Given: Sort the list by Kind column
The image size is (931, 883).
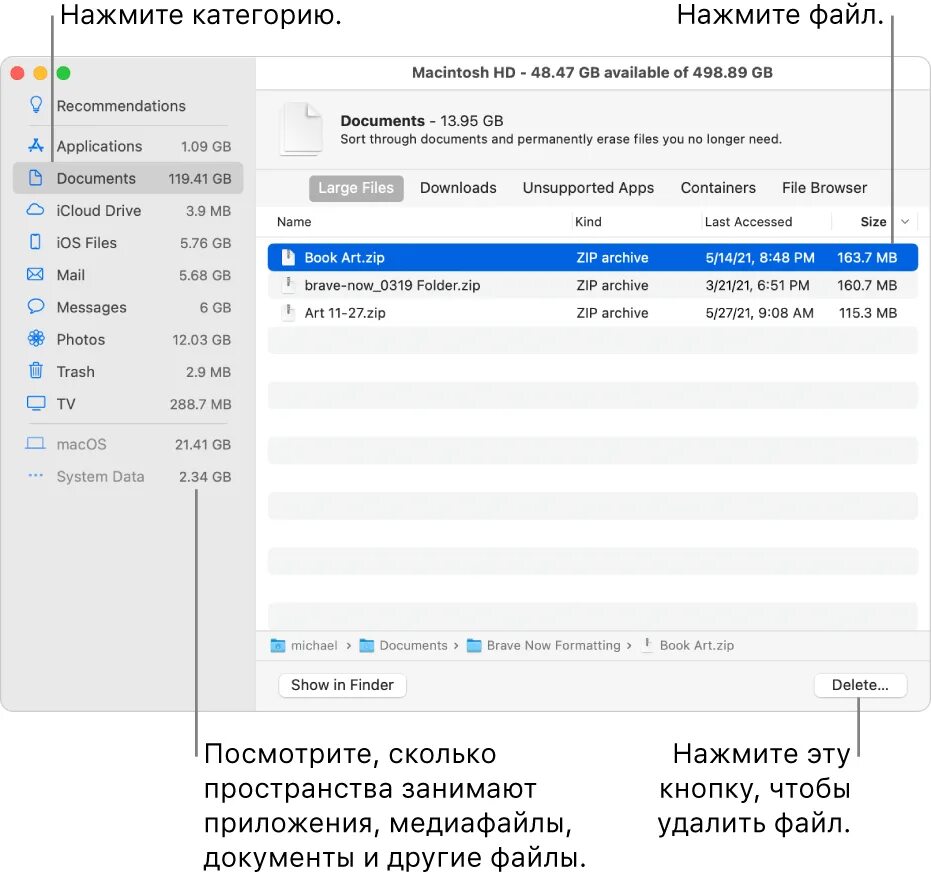Looking at the screenshot, I should (588, 221).
